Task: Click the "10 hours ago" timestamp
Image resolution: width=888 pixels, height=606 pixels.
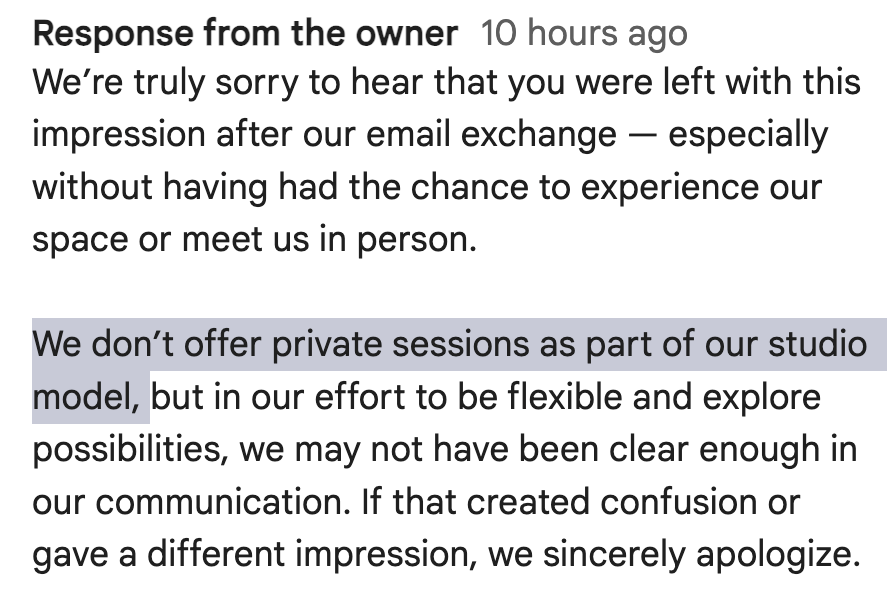Action: [x=583, y=34]
